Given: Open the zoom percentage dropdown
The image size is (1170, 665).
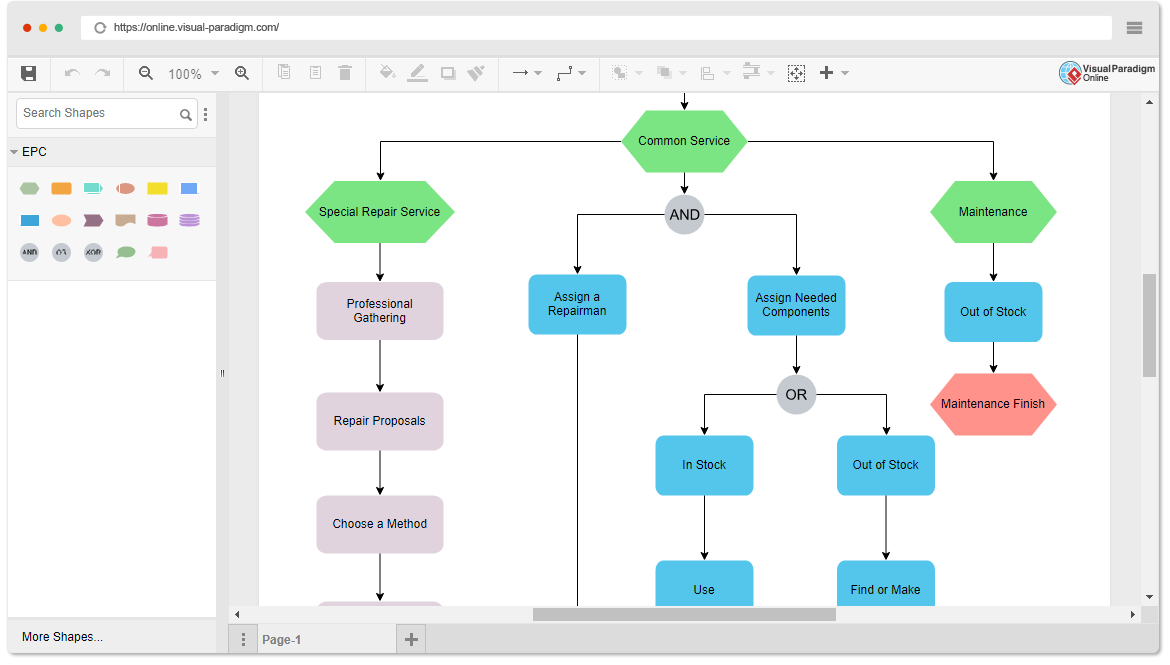Looking at the screenshot, I should point(213,72).
